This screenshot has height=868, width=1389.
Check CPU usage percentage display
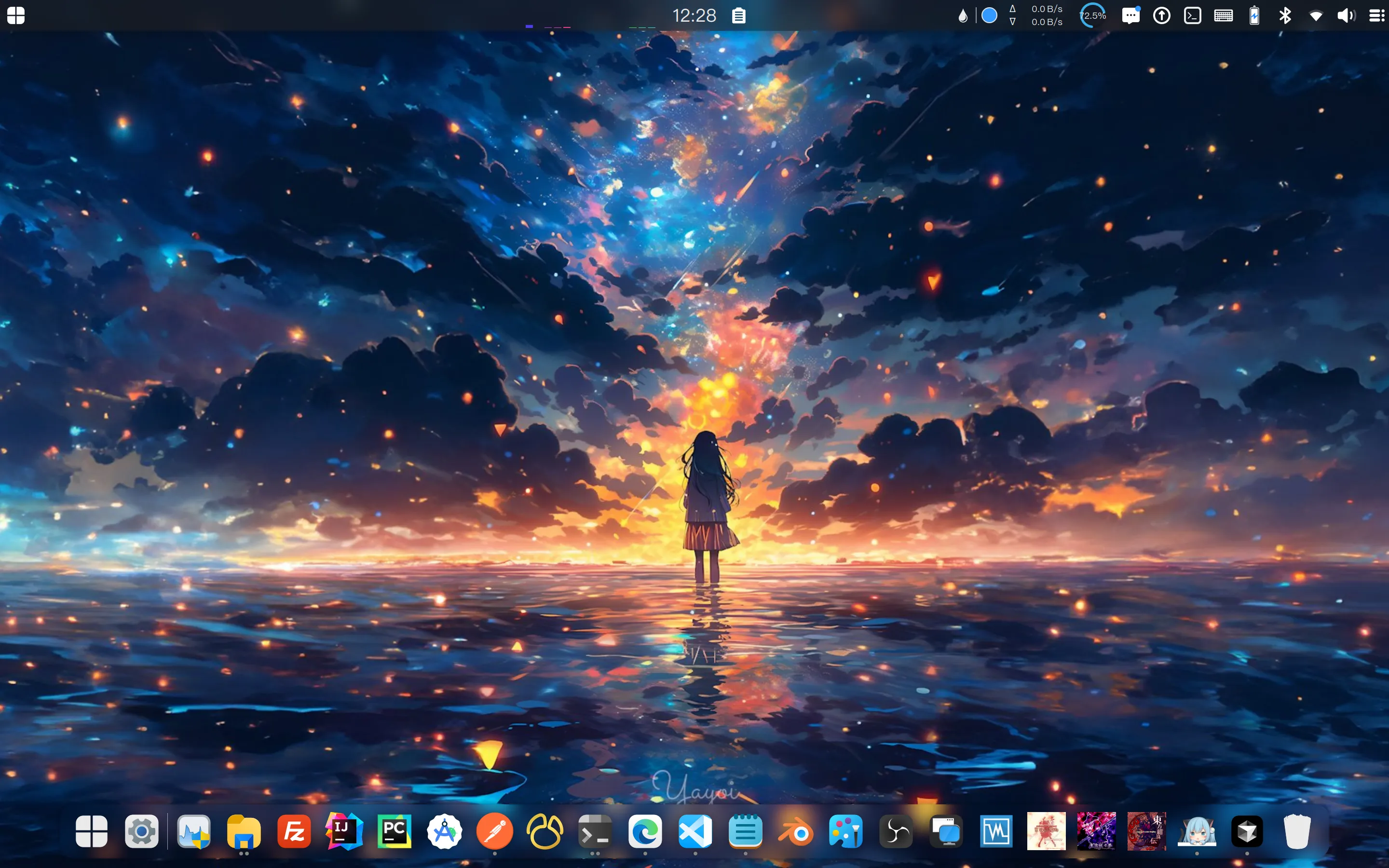point(1092,14)
